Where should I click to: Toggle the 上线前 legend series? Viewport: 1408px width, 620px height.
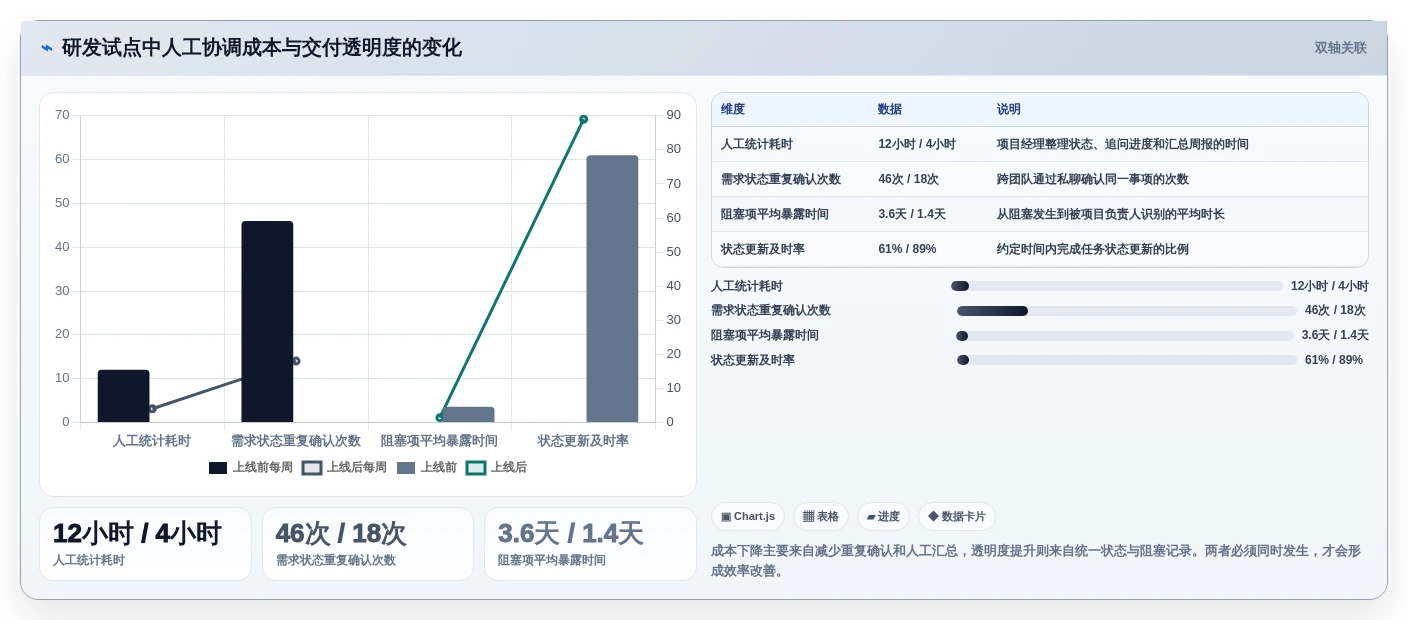tap(427, 468)
